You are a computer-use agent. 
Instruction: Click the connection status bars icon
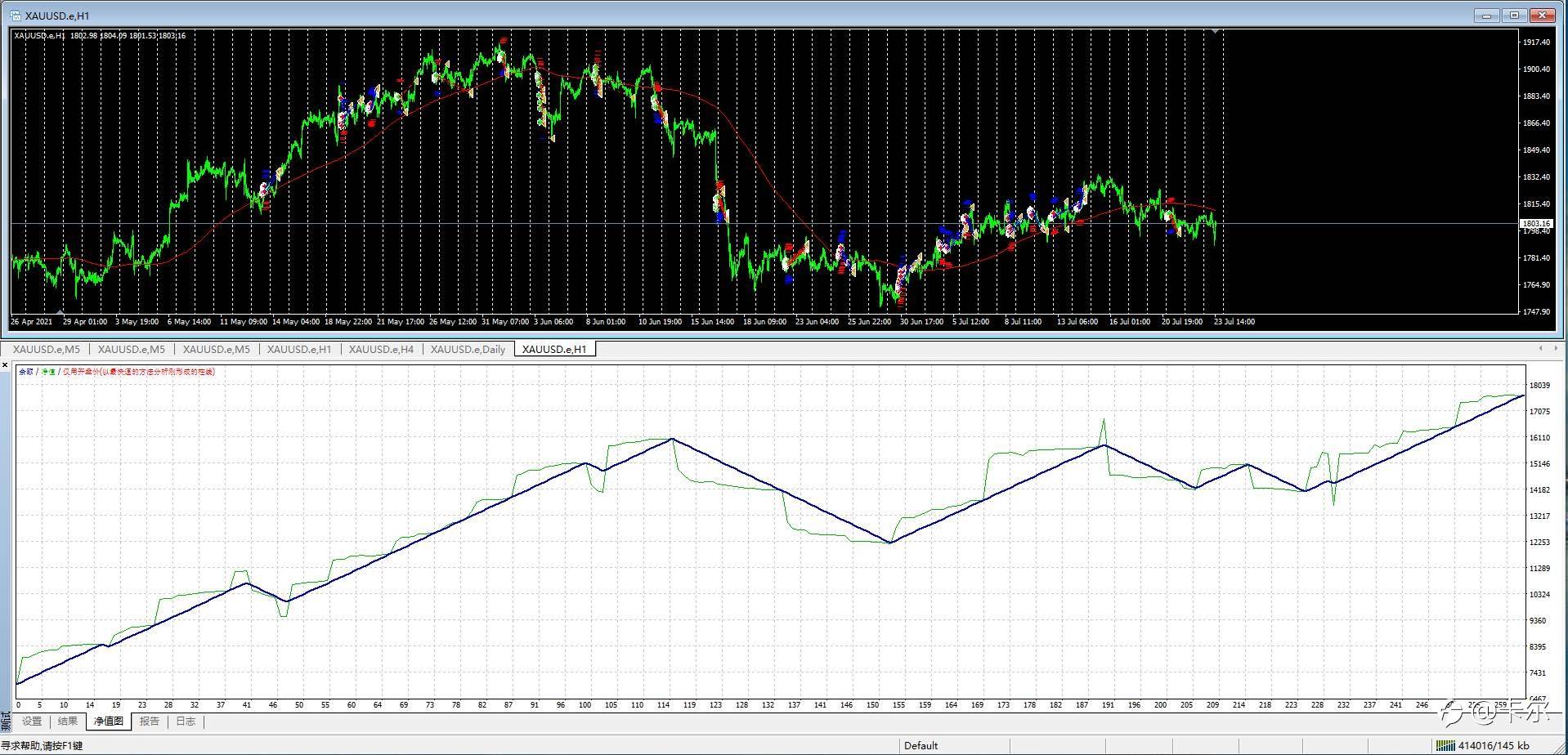click(1446, 745)
